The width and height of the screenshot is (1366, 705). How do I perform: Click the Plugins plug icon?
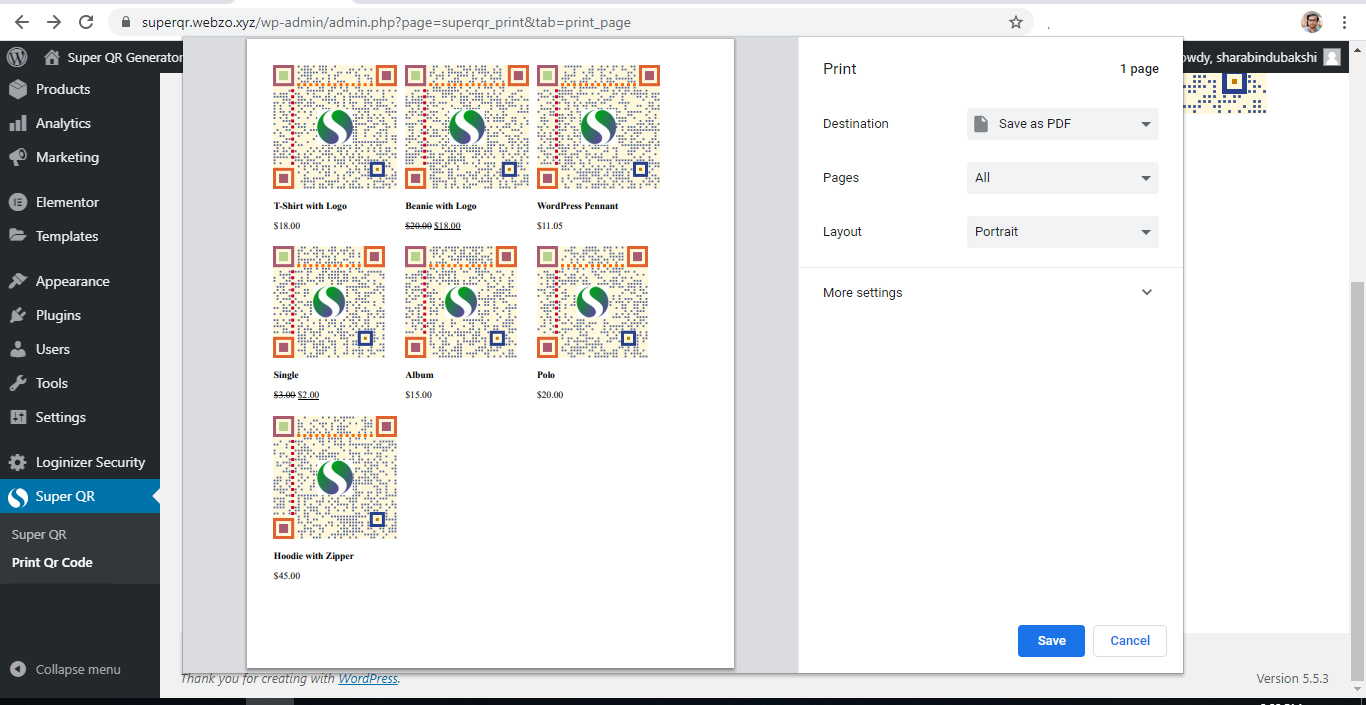click(x=18, y=315)
